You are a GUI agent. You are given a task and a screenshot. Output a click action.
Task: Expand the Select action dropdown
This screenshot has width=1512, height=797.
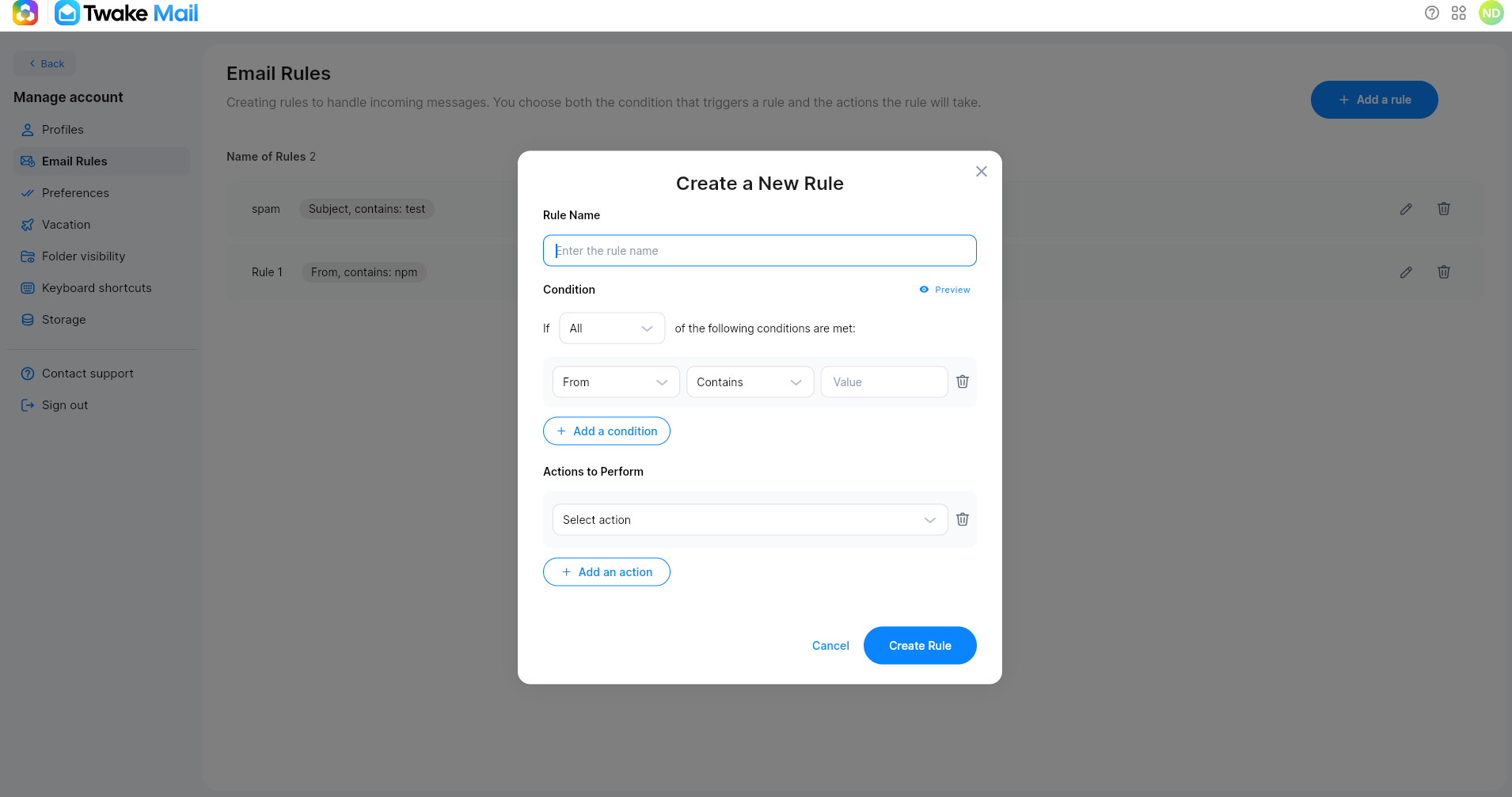[x=750, y=519]
